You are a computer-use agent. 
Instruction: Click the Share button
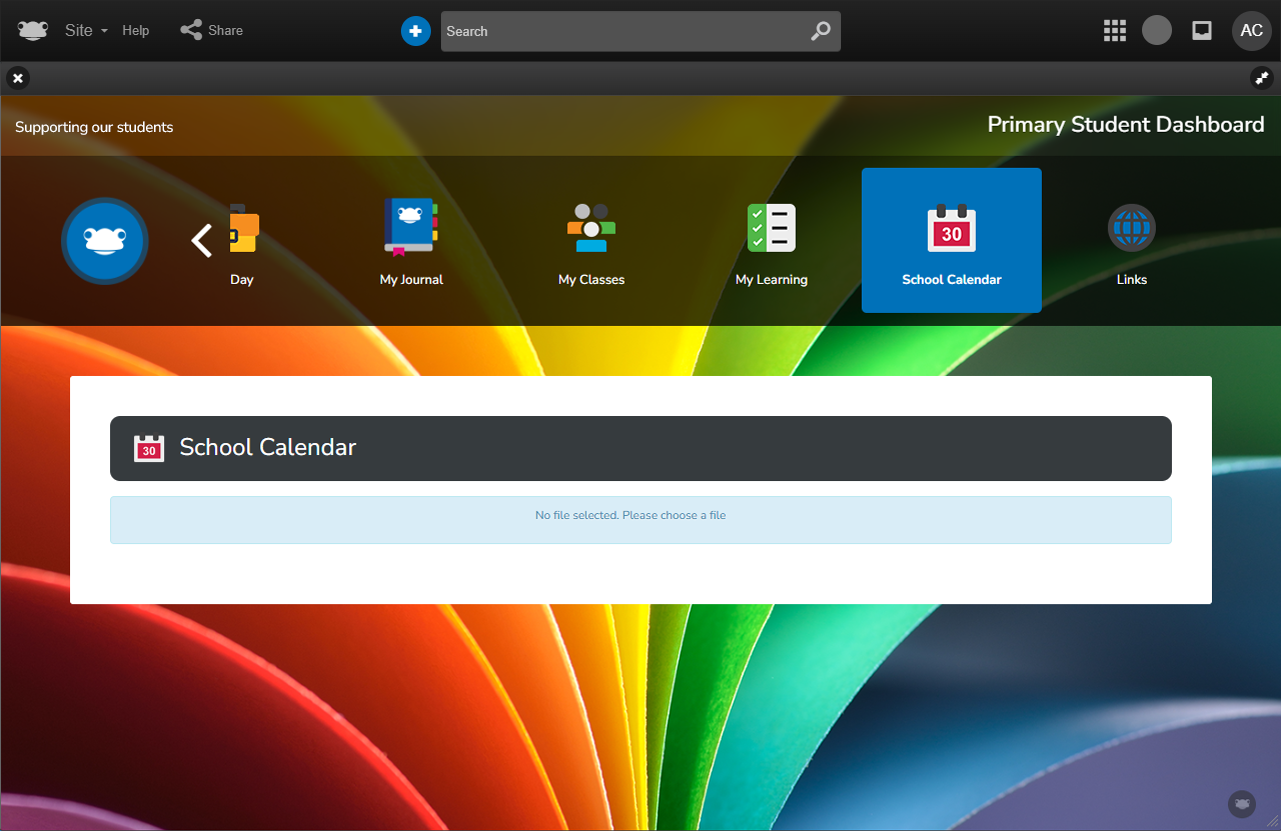212,31
